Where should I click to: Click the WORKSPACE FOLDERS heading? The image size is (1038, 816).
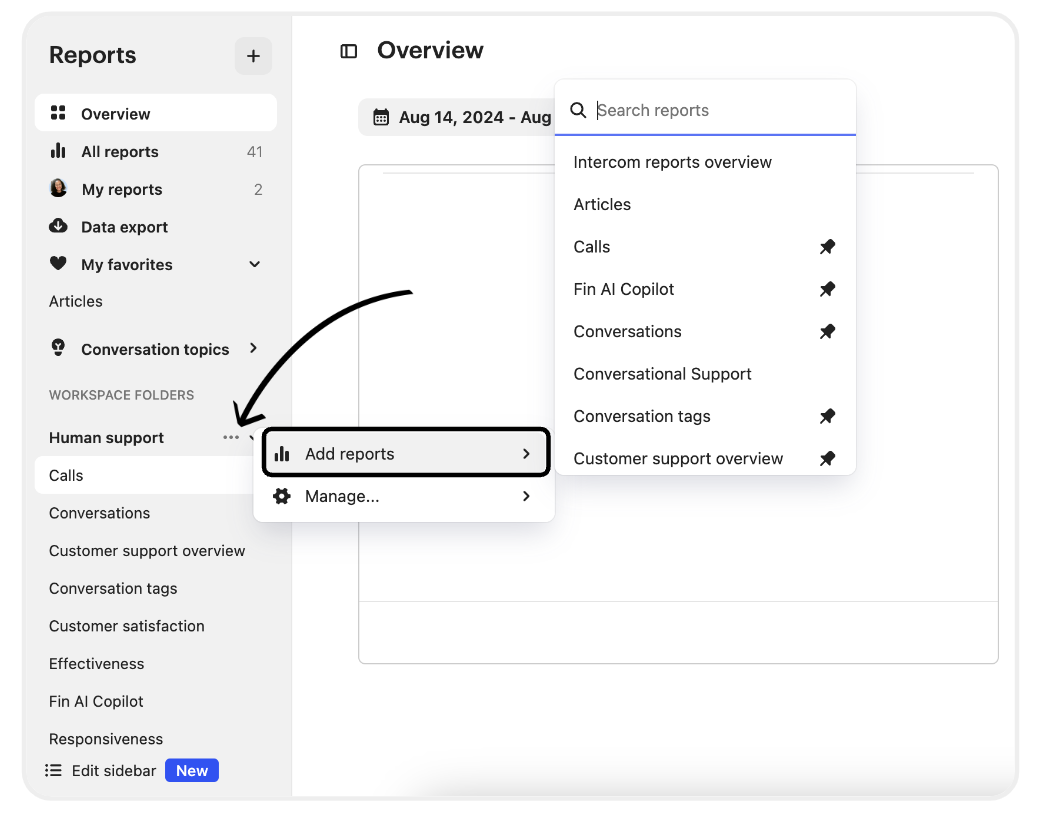[x=122, y=395]
